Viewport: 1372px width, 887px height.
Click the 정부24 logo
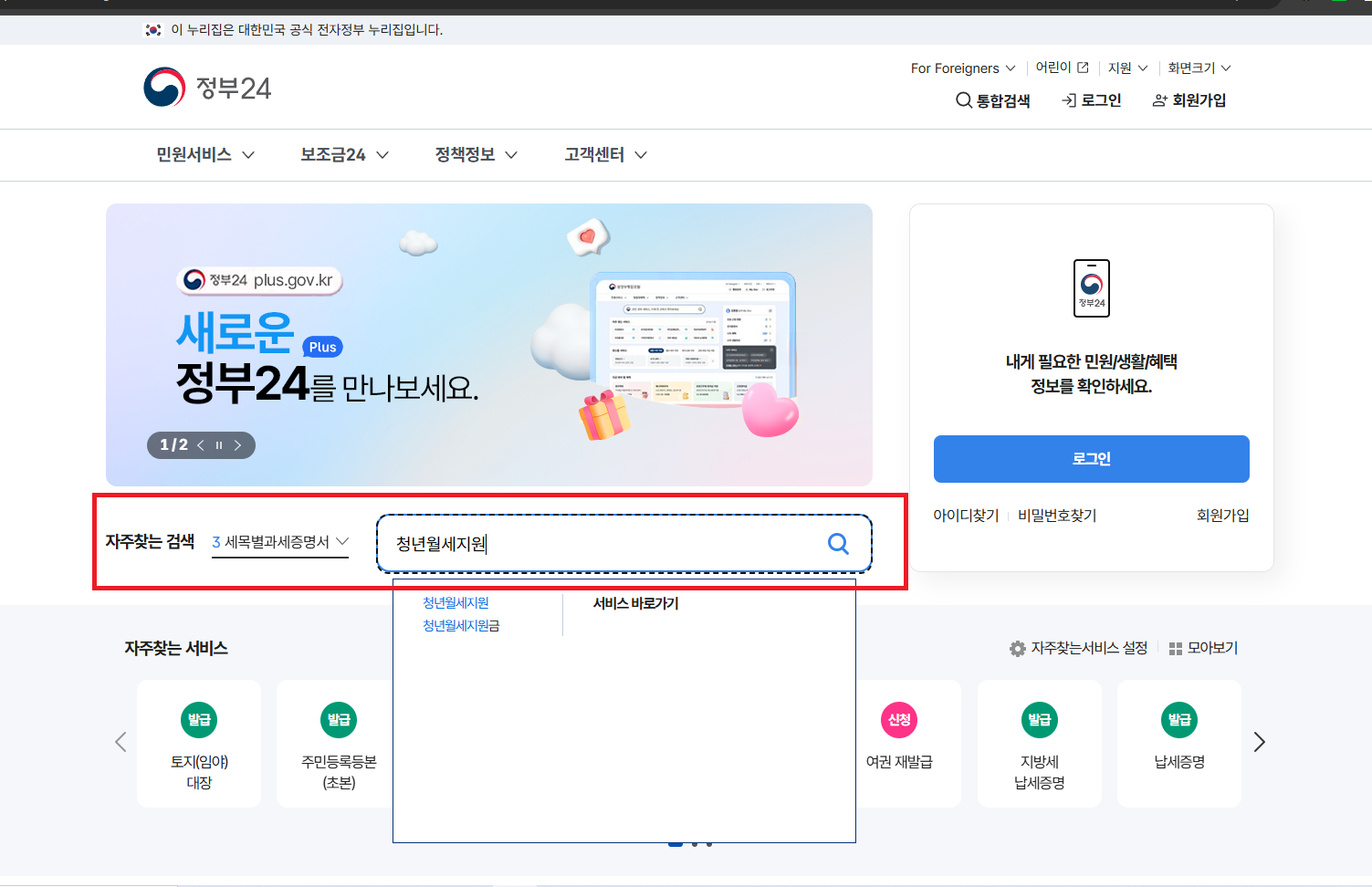coord(207,88)
